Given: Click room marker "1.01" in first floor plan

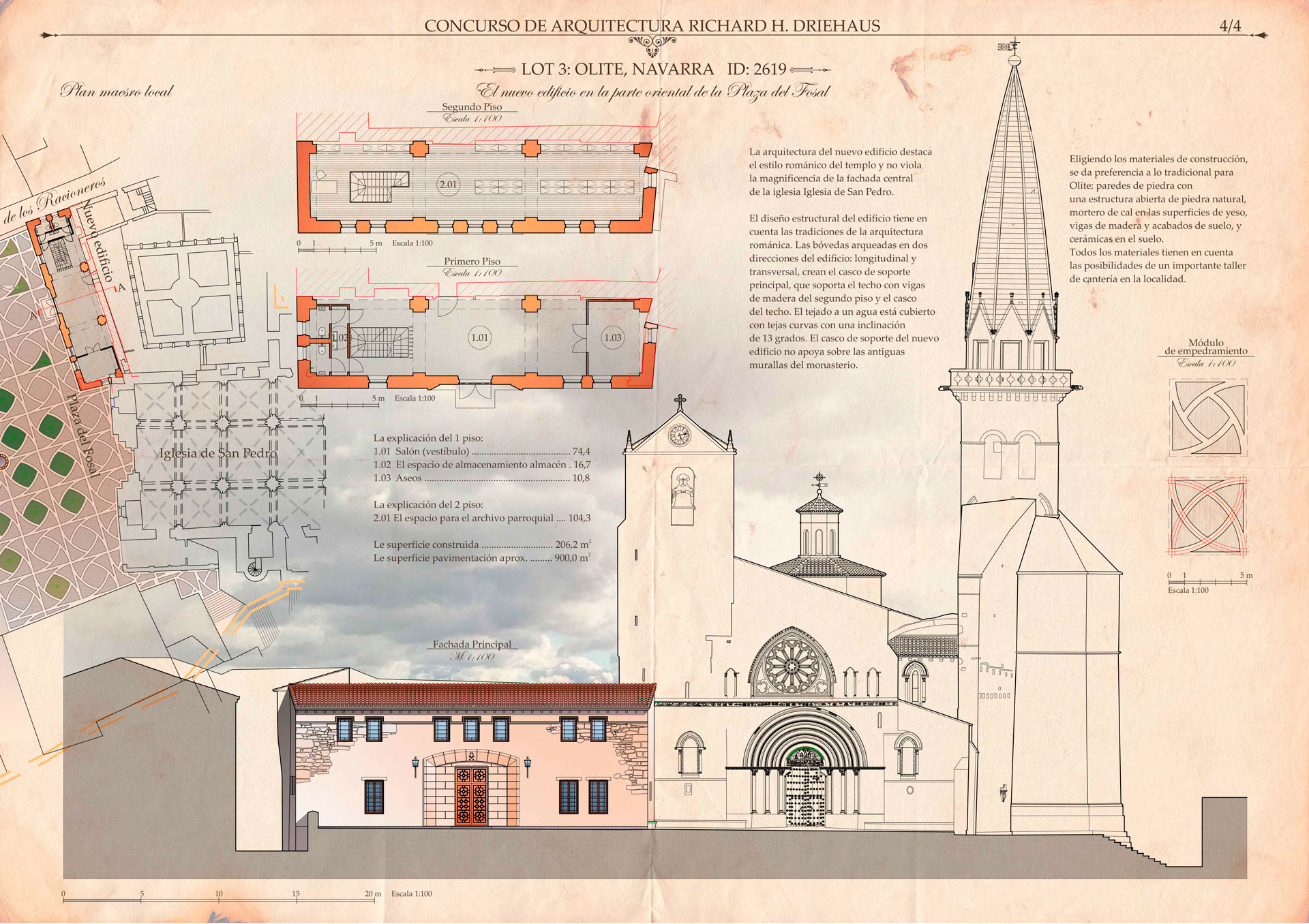Looking at the screenshot, I should coord(480,337).
